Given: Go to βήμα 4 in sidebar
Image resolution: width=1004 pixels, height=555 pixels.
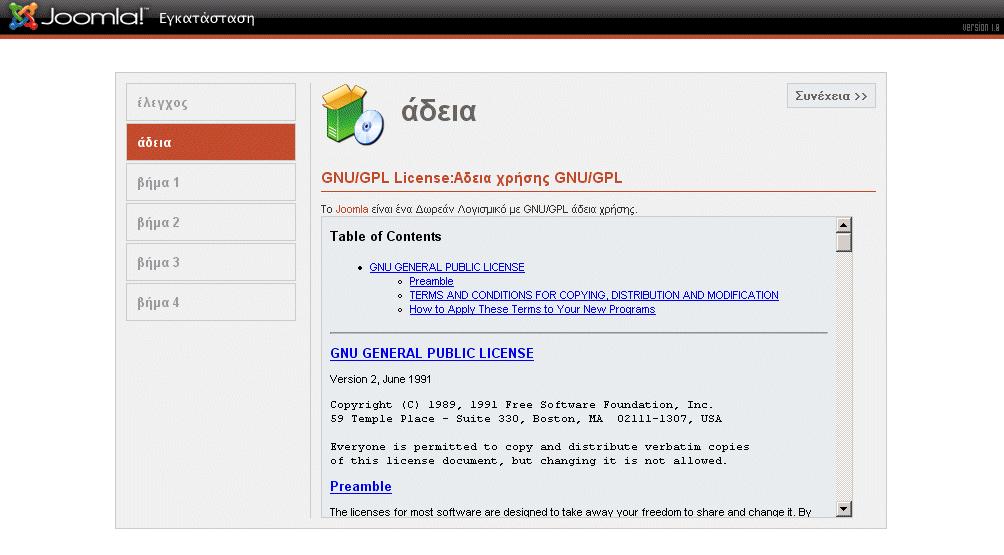Looking at the screenshot, I should click(211, 302).
